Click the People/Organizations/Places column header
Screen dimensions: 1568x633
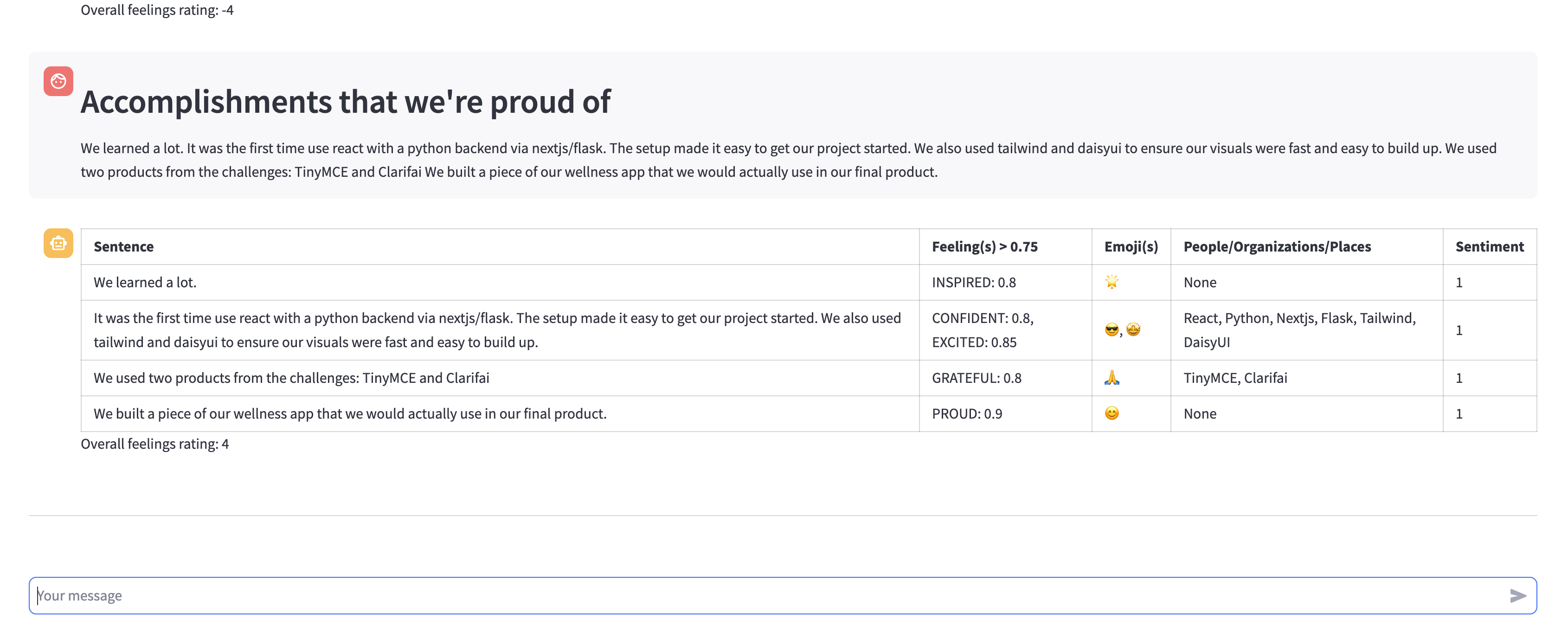click(1276, 246)
